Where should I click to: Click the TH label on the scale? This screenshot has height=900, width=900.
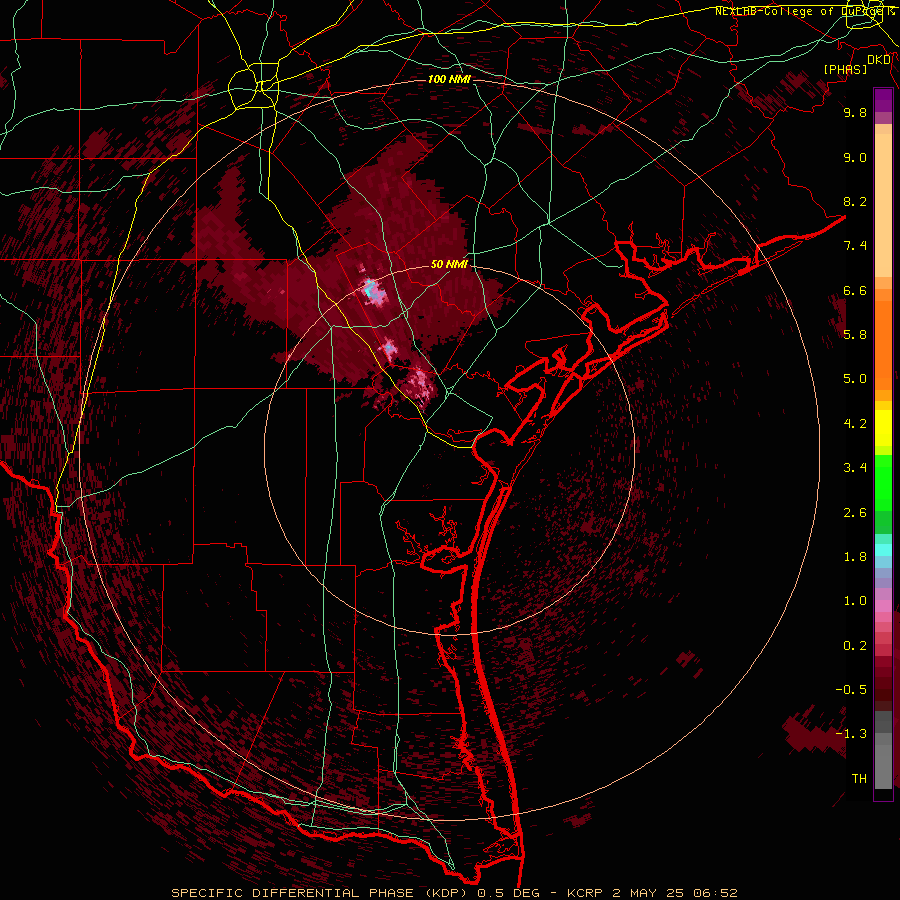tap(859, 779)
